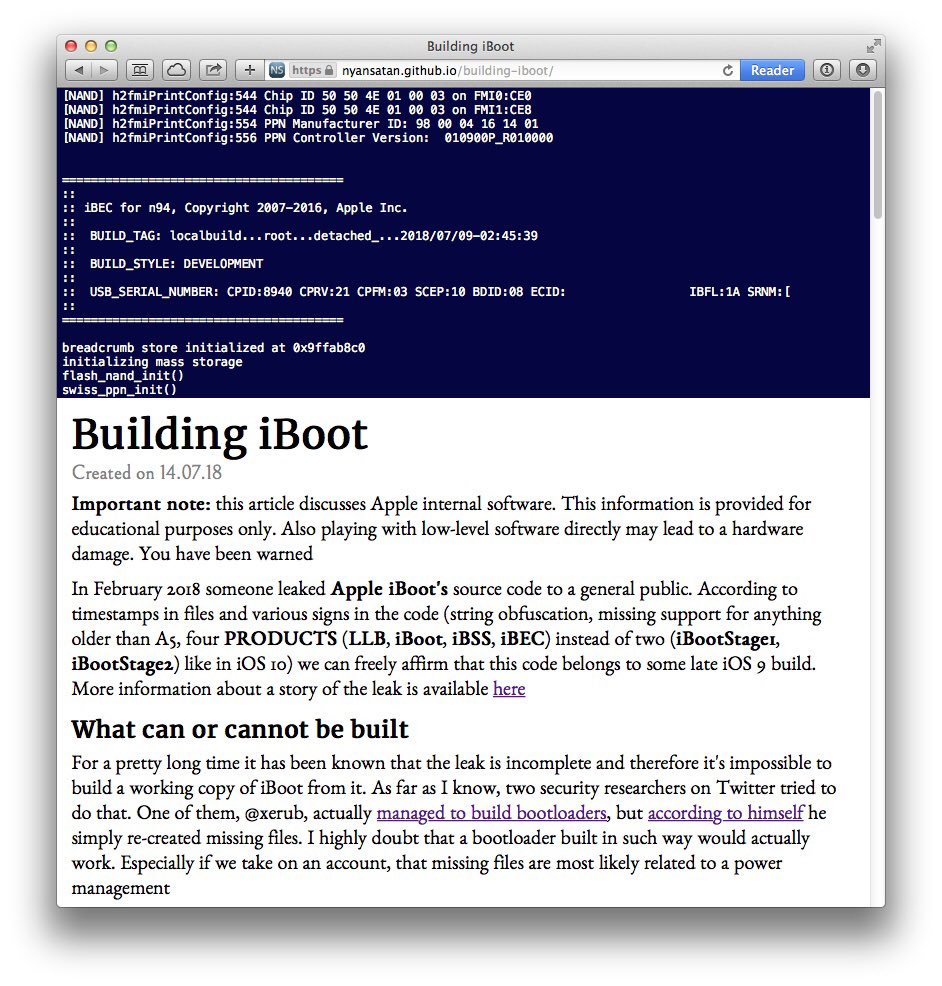Open 'managed to build bootloaders' link
The image size is (942, 986).
(492, 813)
